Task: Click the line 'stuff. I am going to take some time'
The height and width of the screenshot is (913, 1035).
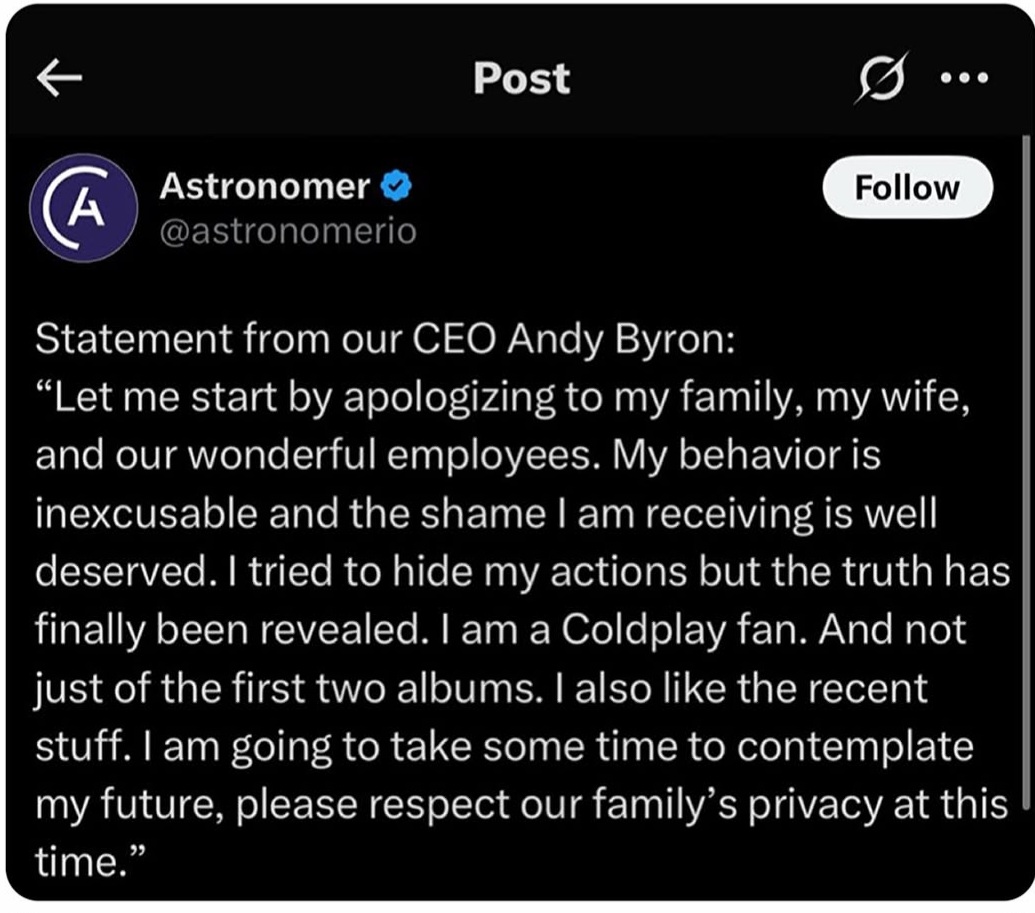Action: coord(504,746)
